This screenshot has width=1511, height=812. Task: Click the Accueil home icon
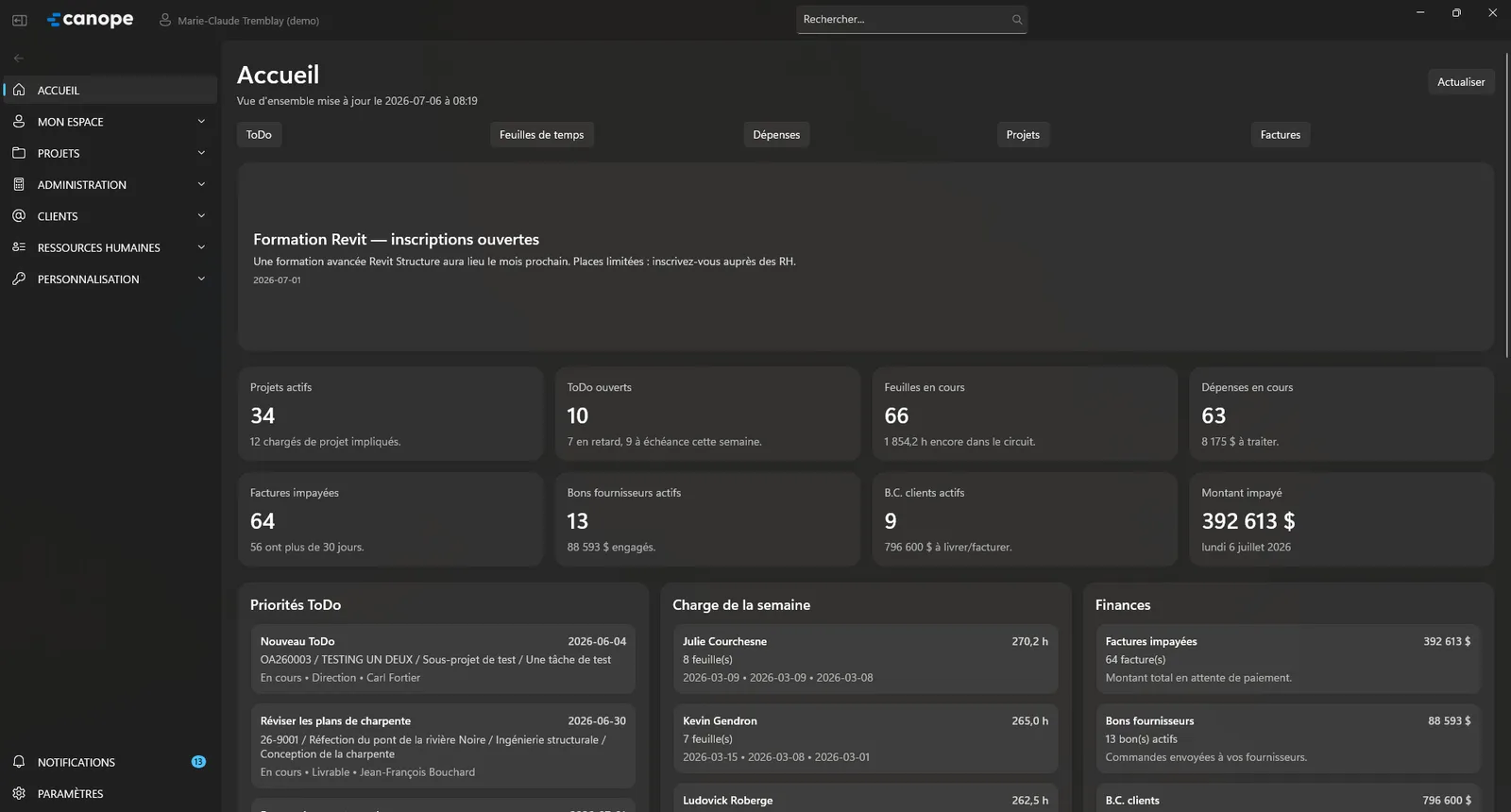19,90
